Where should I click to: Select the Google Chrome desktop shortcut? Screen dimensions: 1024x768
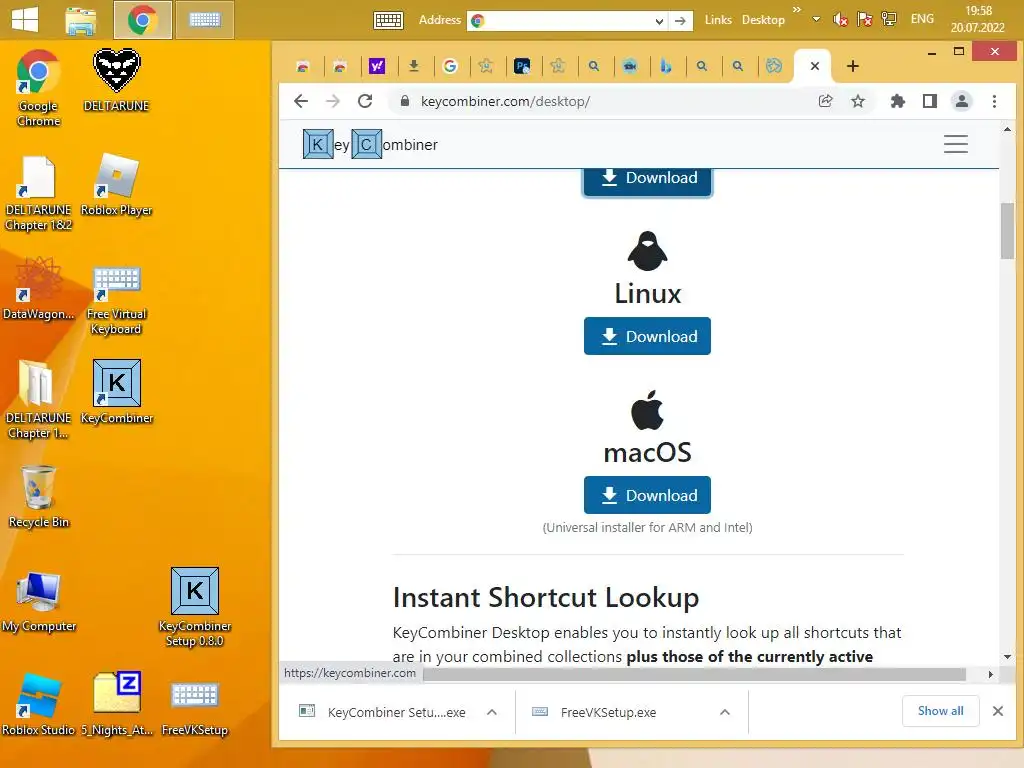[x=39, y=88]
